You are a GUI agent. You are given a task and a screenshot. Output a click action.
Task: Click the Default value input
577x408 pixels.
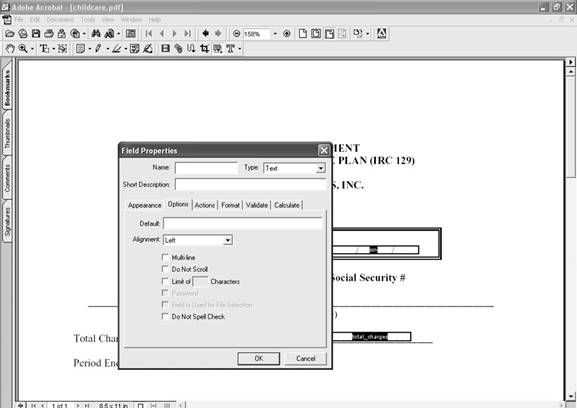tap(243, 223)
